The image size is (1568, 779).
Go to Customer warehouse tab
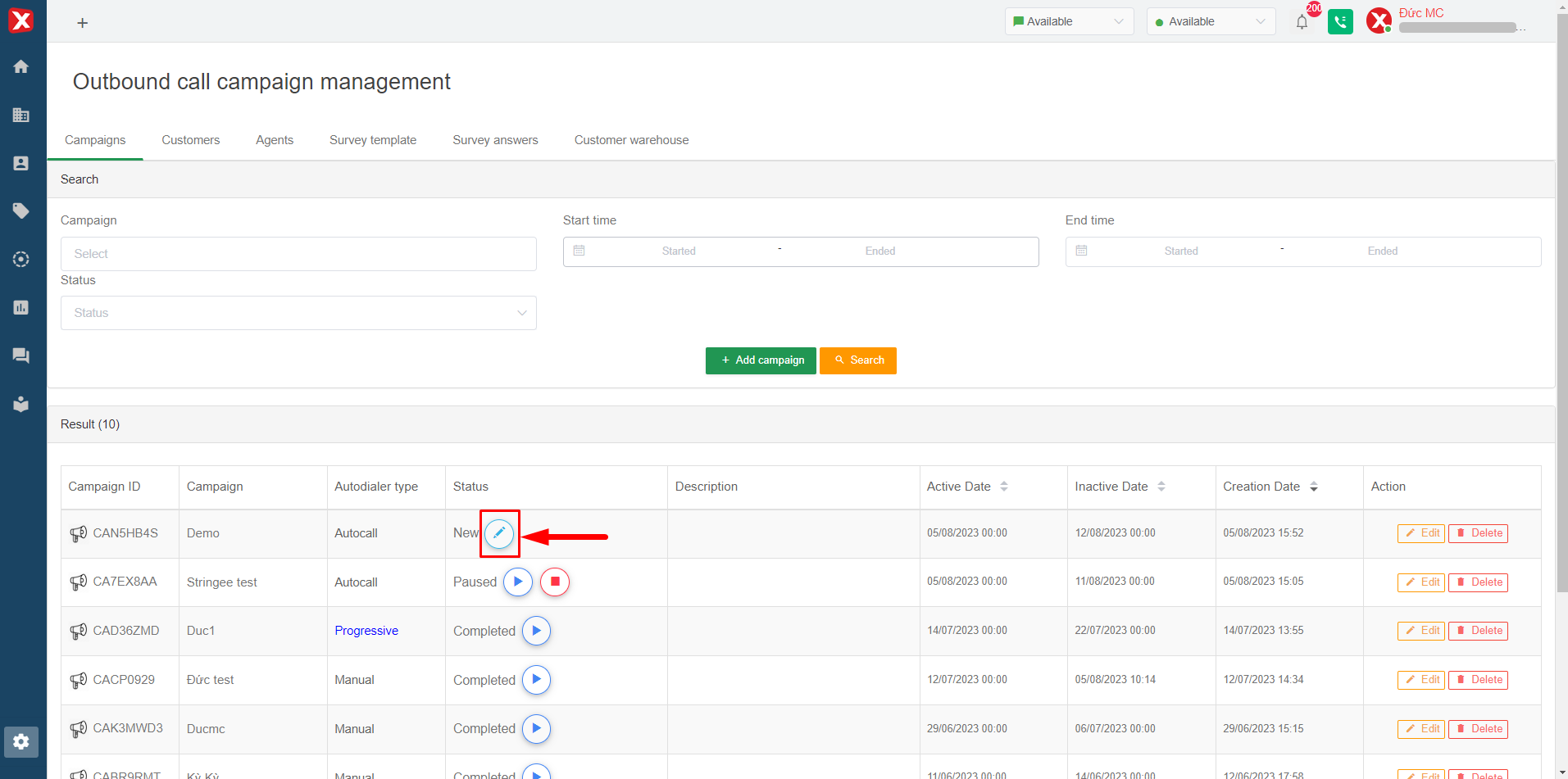click(x=631, y=140)
